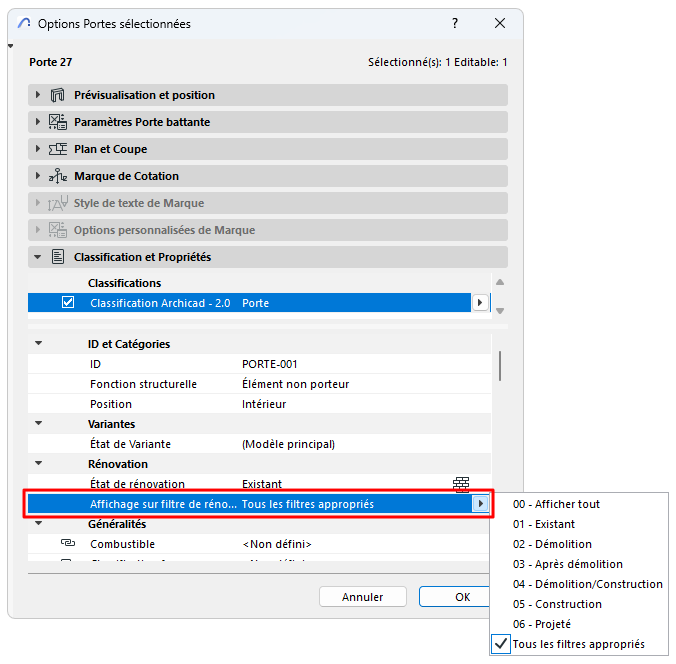
Task: Click the Paramètres Porte battante panel icon
Action: [x=57, y=122]
